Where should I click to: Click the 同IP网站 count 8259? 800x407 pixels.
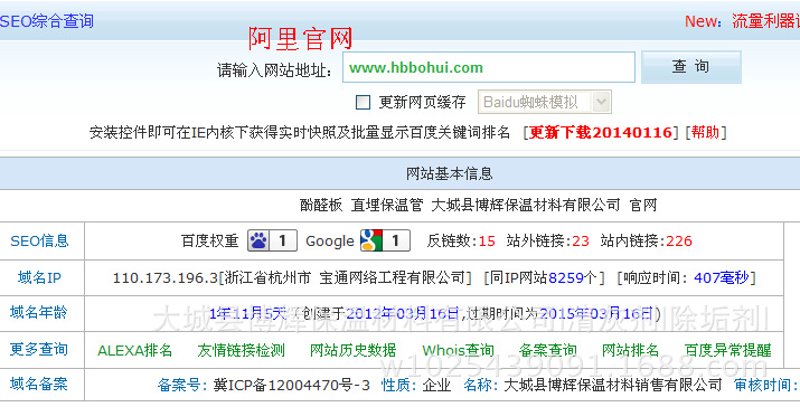566,278
